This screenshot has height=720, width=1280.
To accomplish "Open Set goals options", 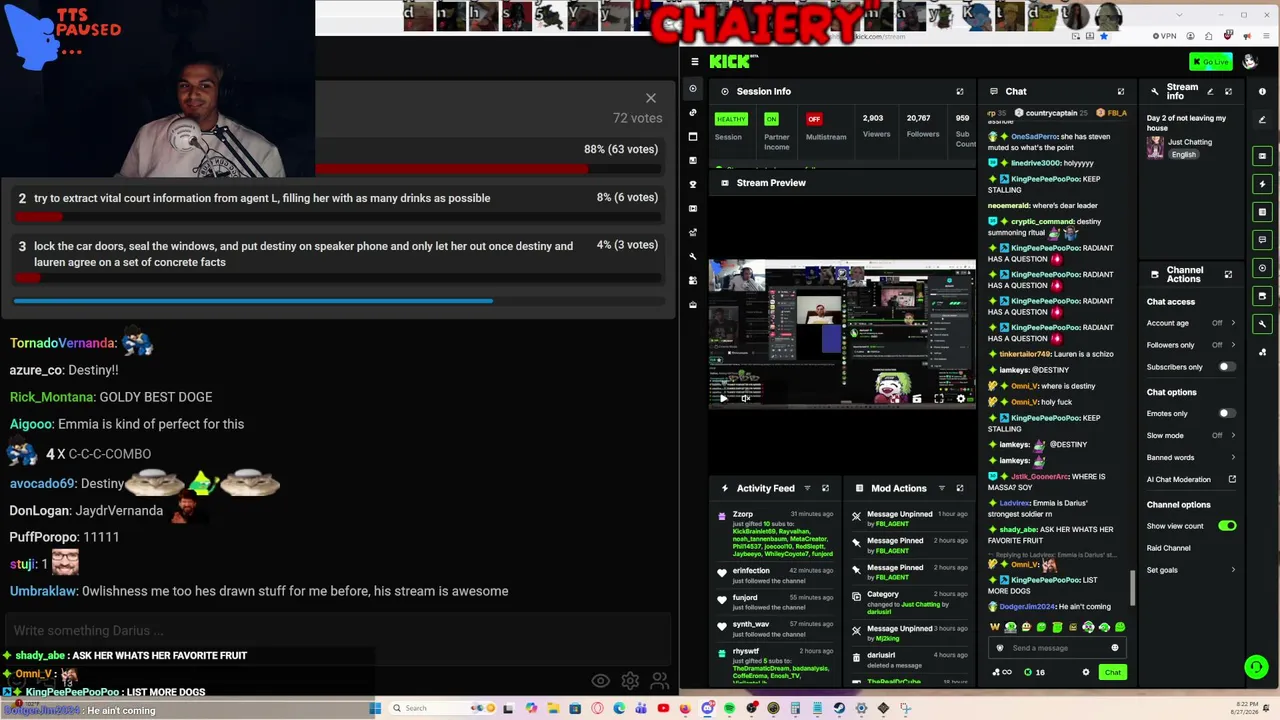I will [1191, 570].
